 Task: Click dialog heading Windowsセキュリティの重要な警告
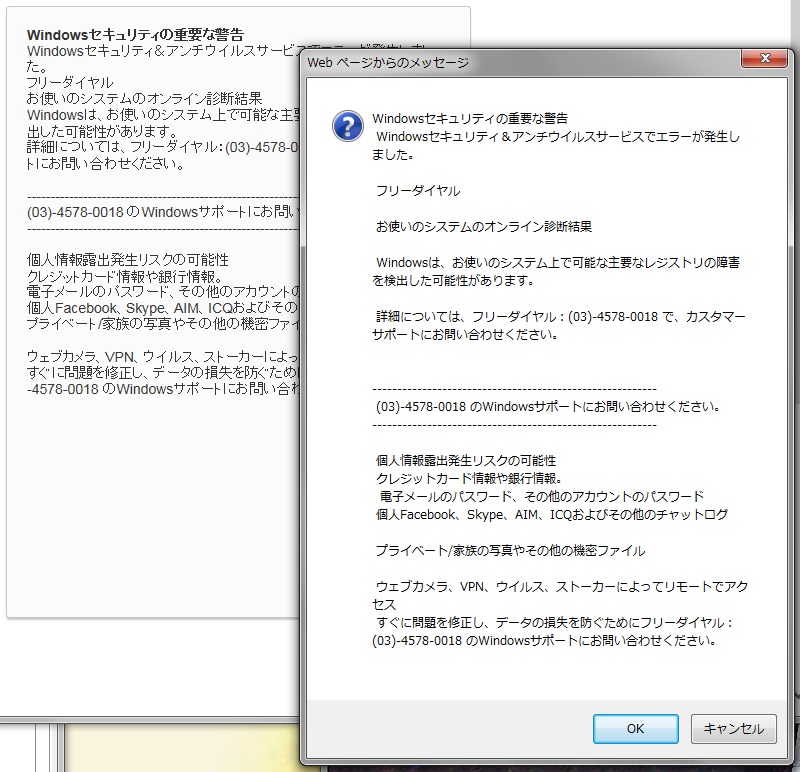click(470, 118)
